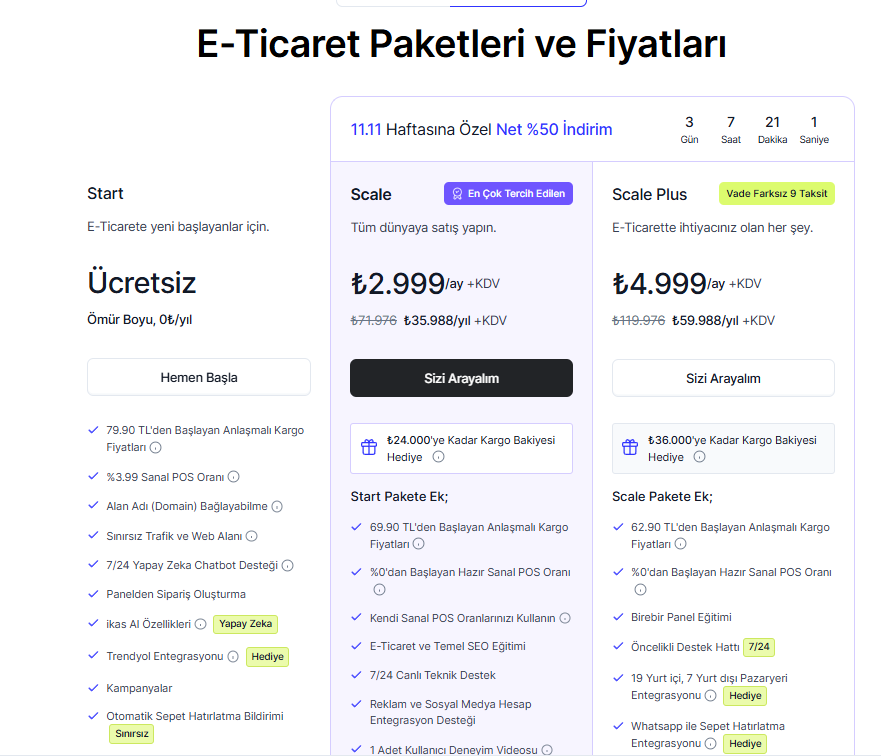The image size is (881, 756).
Task: Click info icon beside 1 Adet Kullanıcı Deneyim Videosu
Action: point(547,750)
